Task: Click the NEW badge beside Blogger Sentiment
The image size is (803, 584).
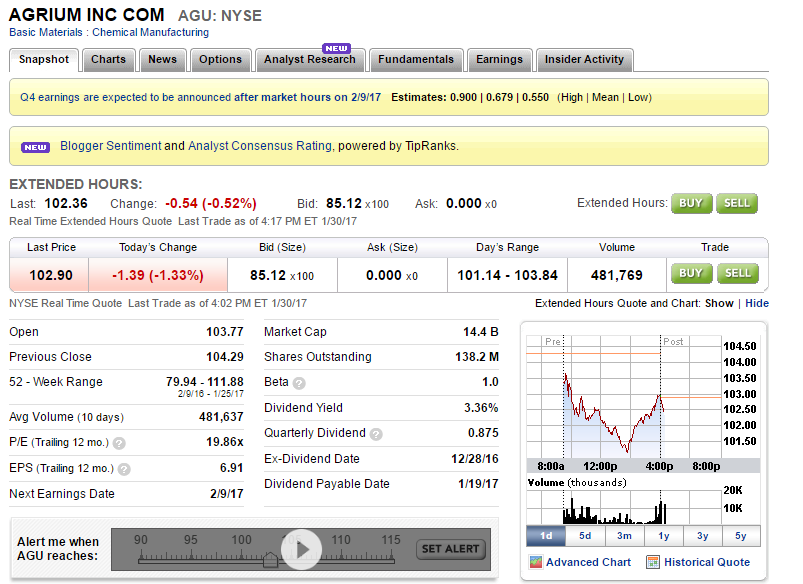Action: point(35,148)
